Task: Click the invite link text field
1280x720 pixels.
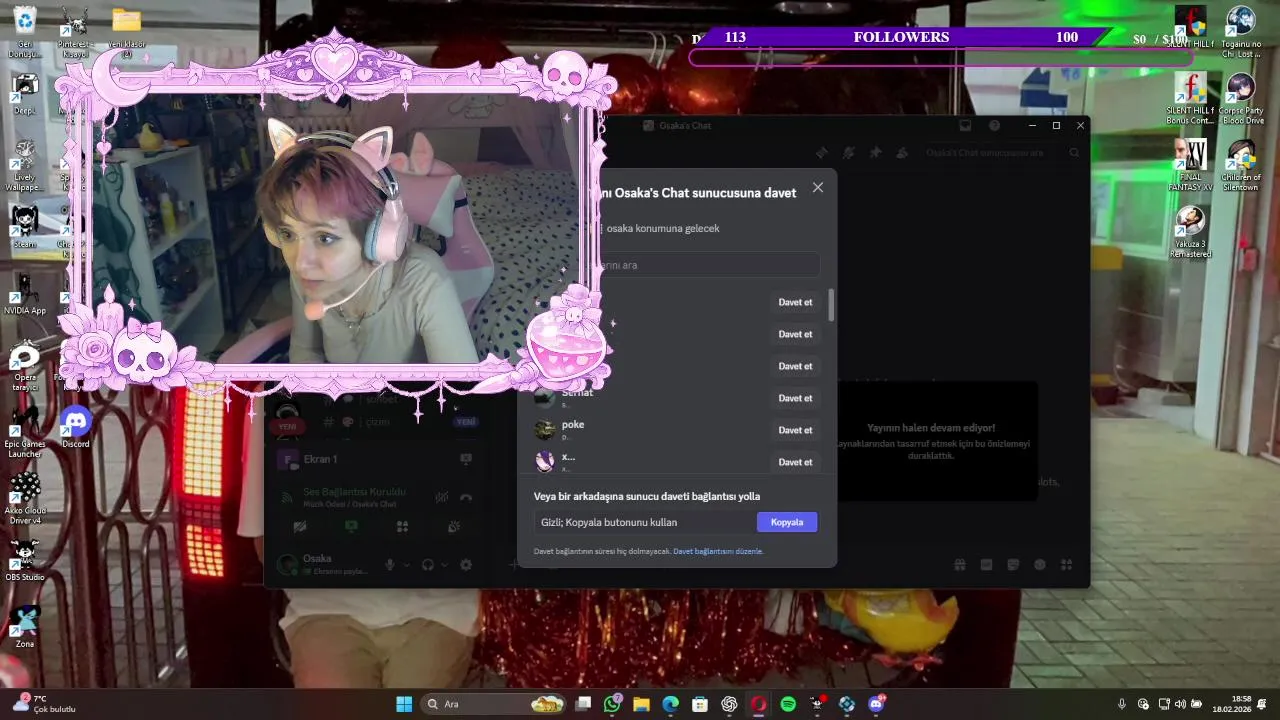Action: 644,522
